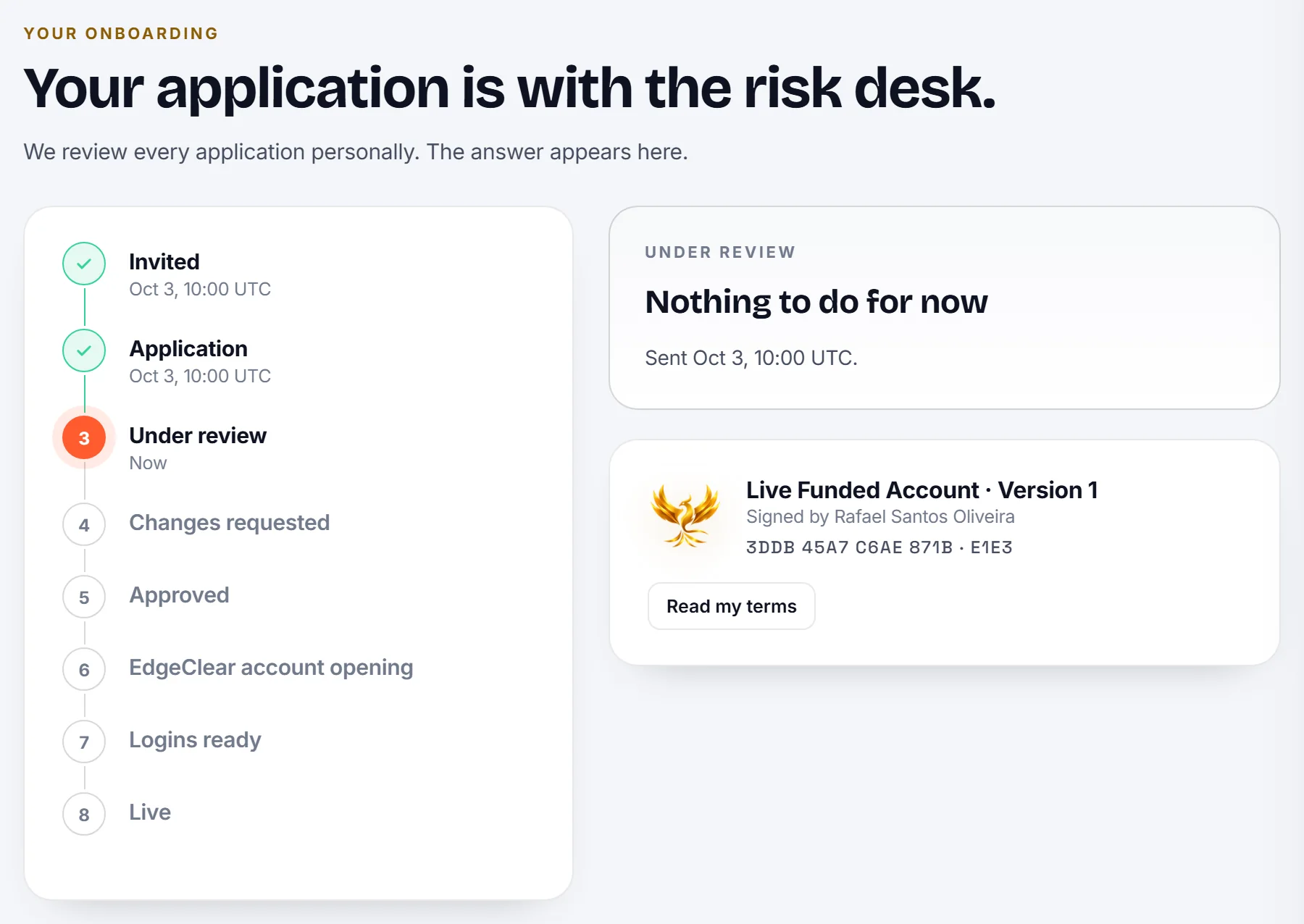Open the Read my terms button
Screen dimensions: 1304x924
(731, 606)
